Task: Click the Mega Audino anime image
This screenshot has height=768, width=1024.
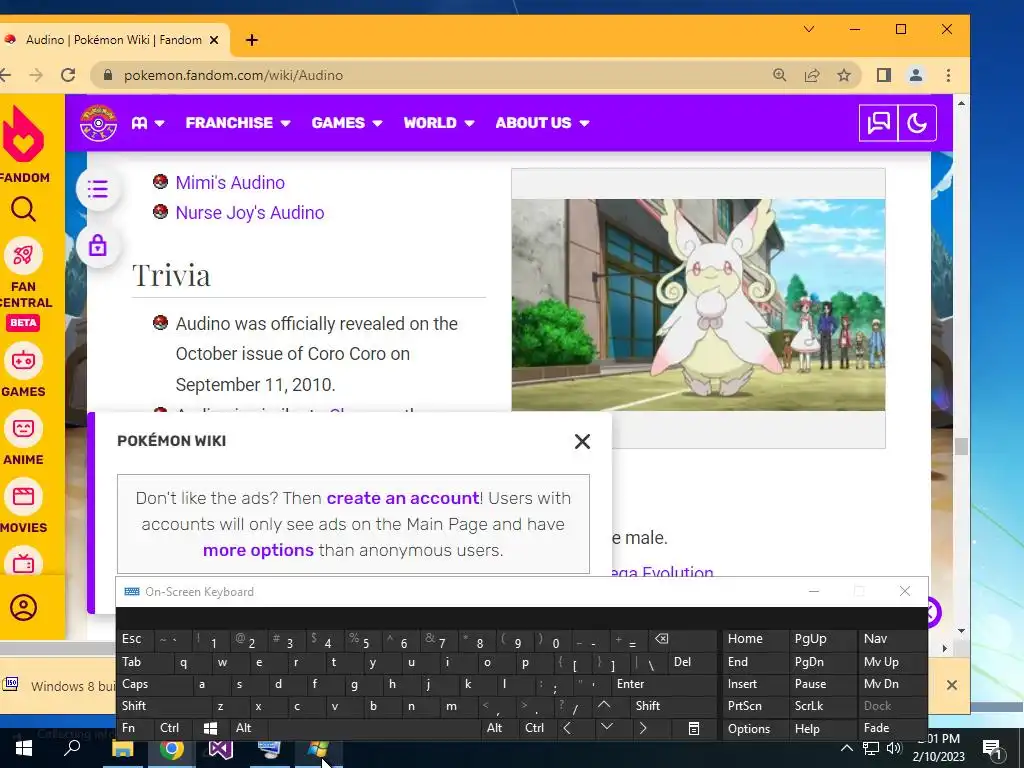Action: click(x=698, y=304)
